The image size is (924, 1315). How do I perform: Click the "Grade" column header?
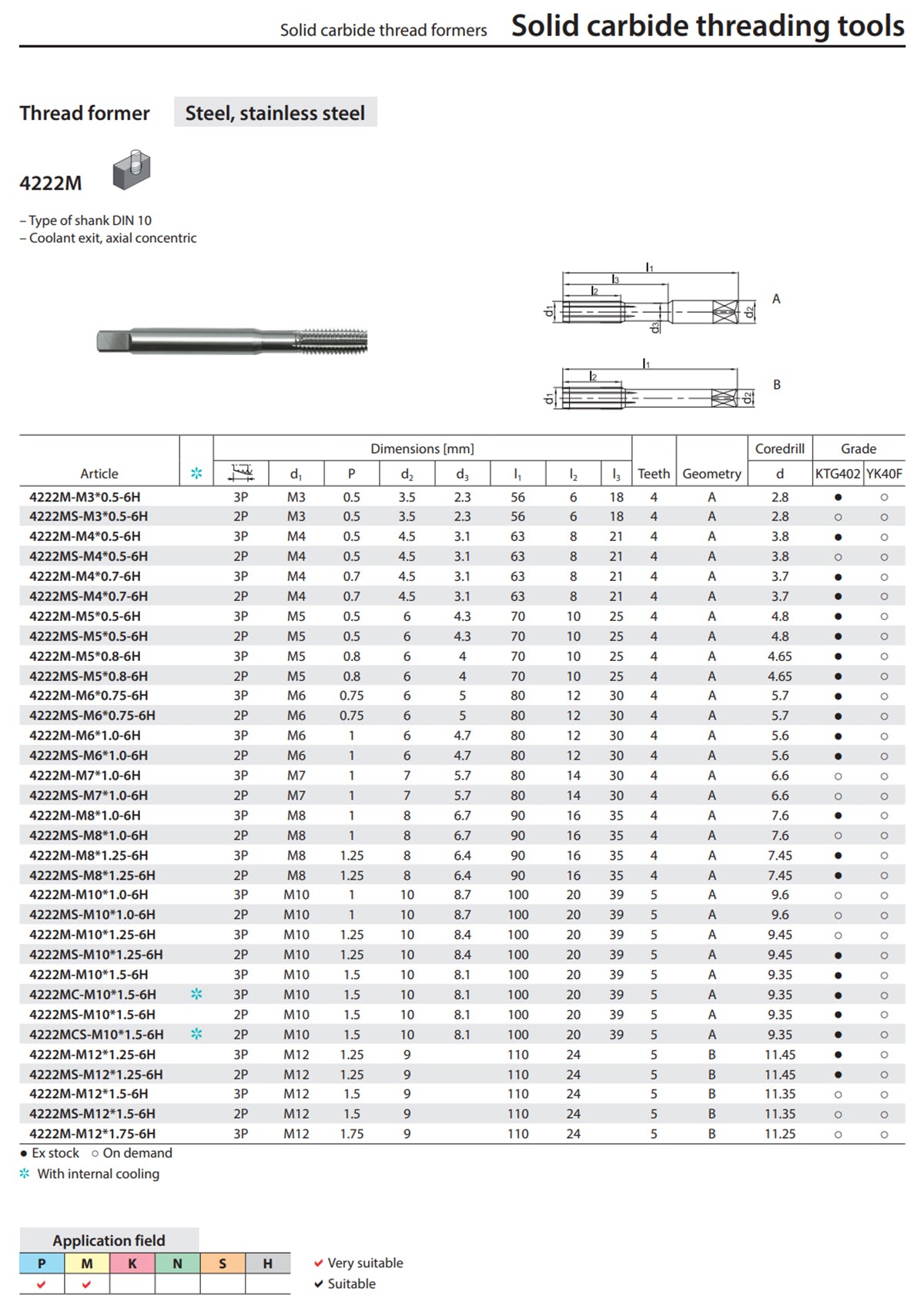click(x=859, y=448)
